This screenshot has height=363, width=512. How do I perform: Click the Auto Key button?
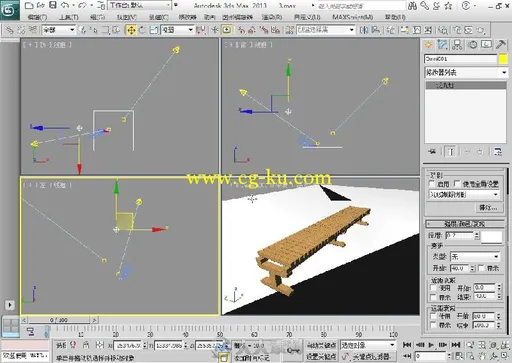coord(321,345)
